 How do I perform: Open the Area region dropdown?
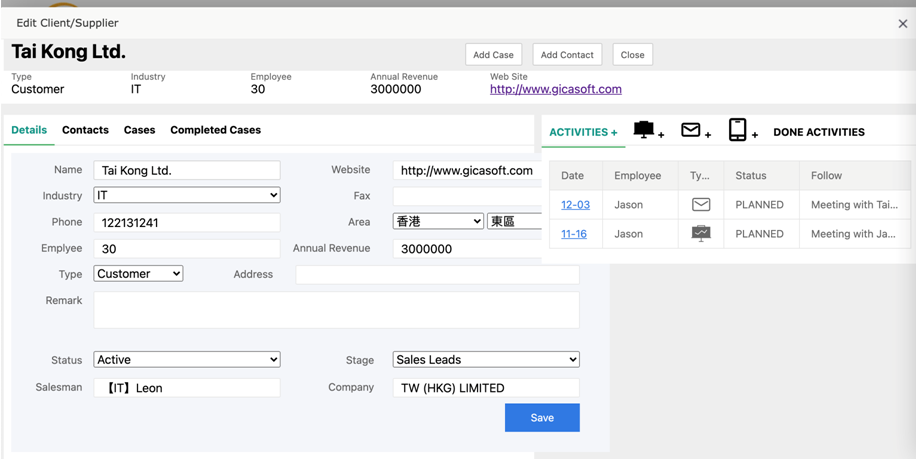[438, 222]
